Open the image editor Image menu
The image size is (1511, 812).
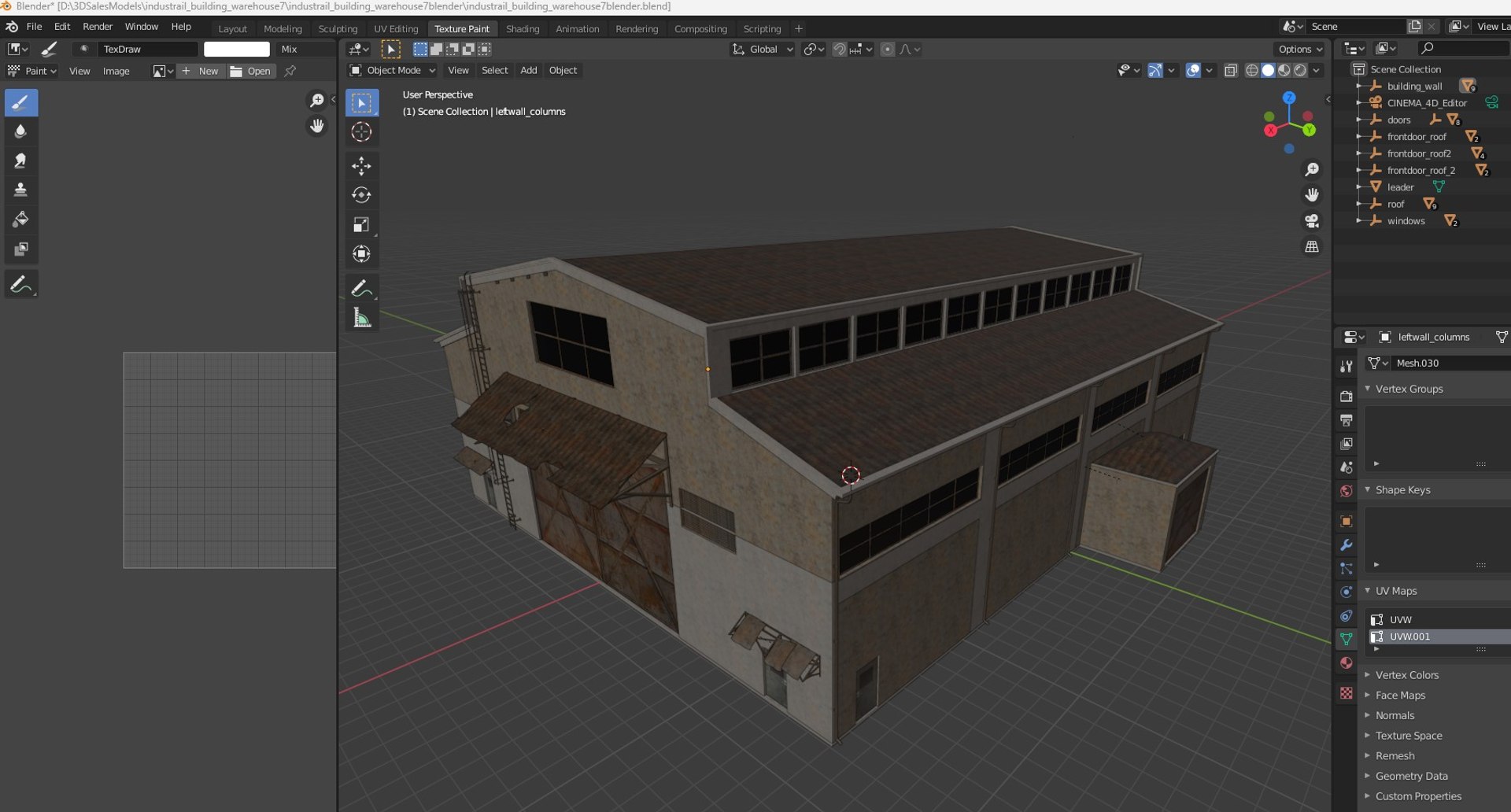point(116,71)
